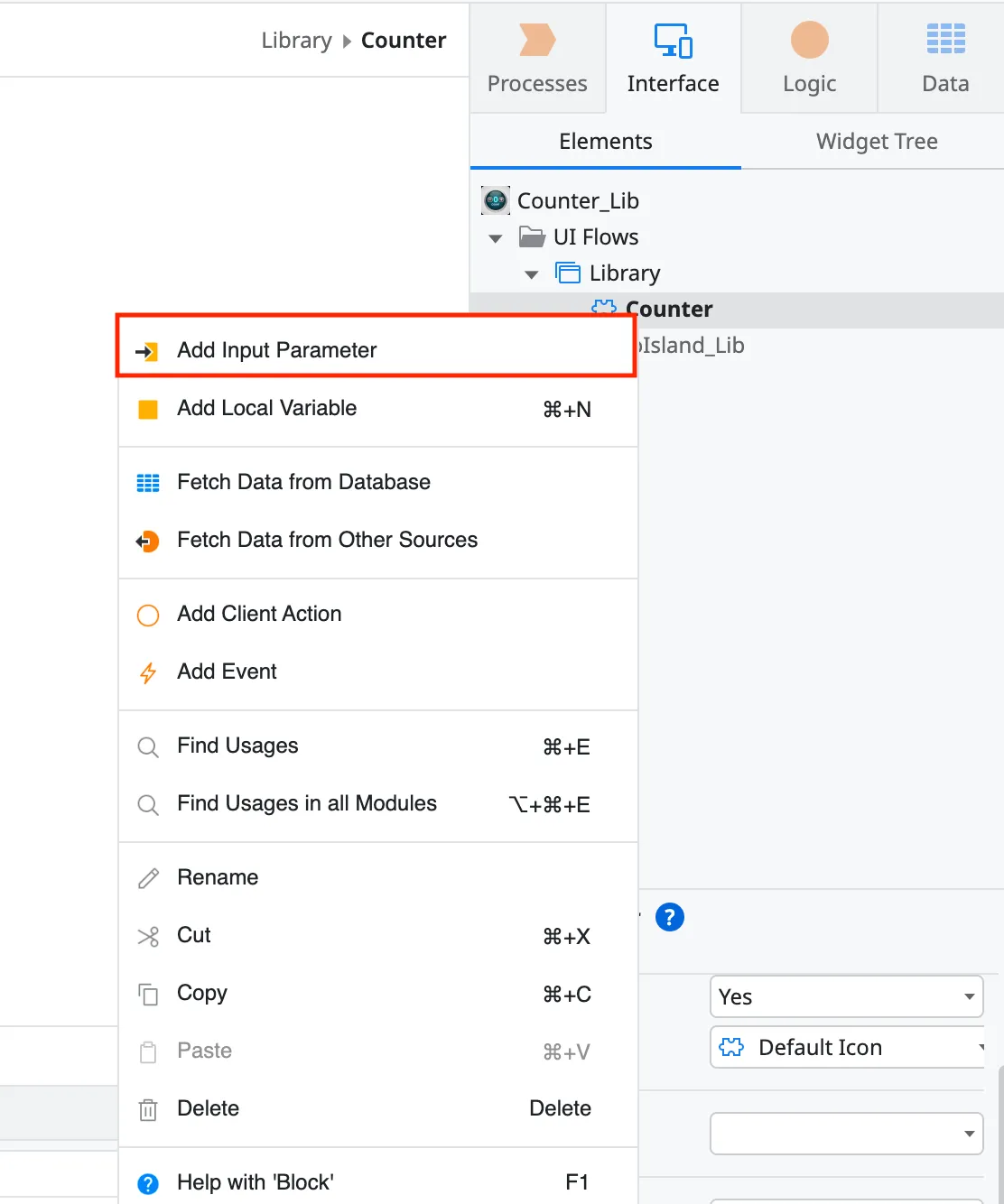Choose Add Local Variable from the menu
Image resolution: width=1004 pixels, height=1204 pixels.
pyautogui.click(x=266, y=408)
